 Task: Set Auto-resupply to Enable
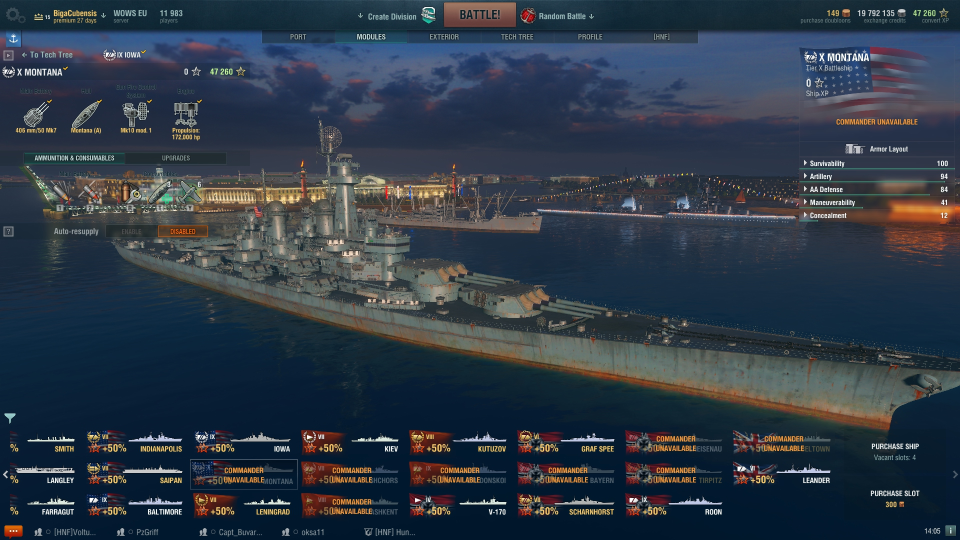131,231
